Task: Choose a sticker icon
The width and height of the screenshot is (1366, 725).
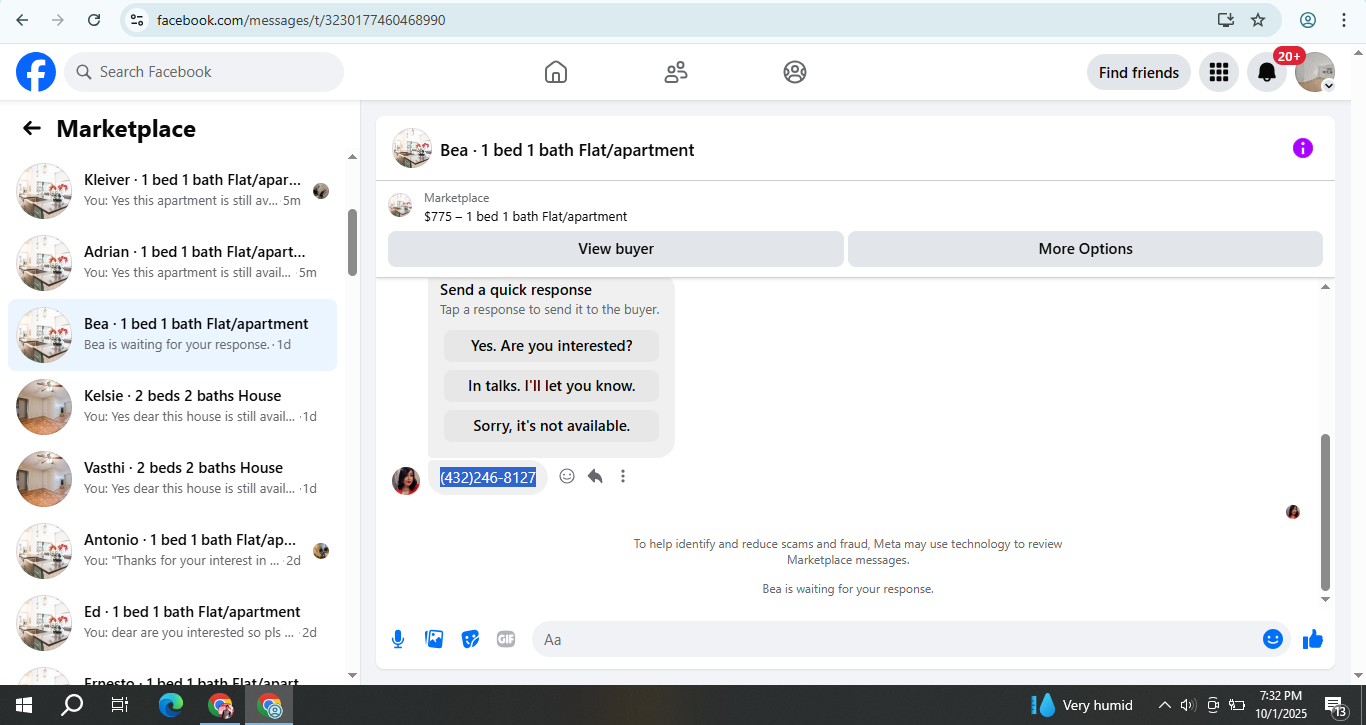Action: pyautogui.click(x=470, y=639)
